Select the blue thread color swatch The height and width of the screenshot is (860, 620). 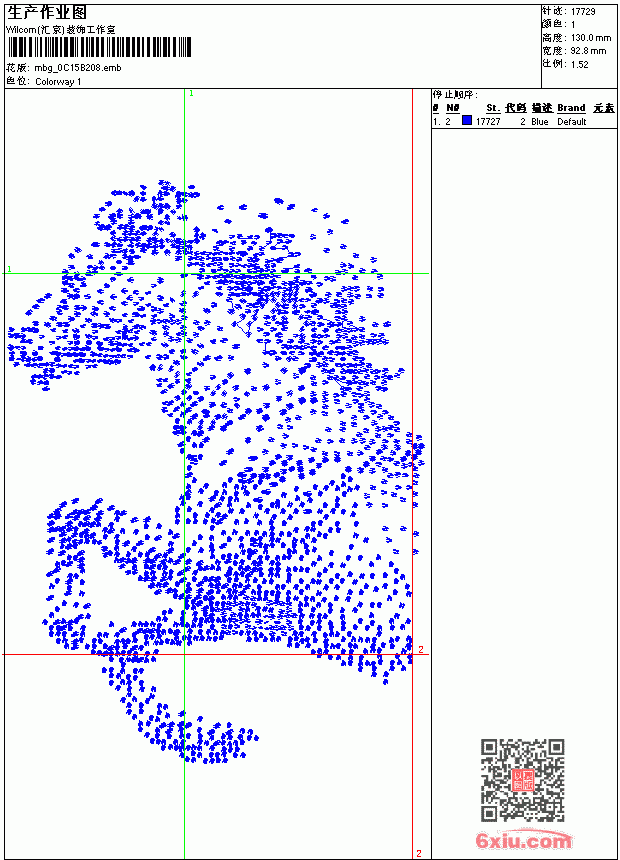point(467,121)
